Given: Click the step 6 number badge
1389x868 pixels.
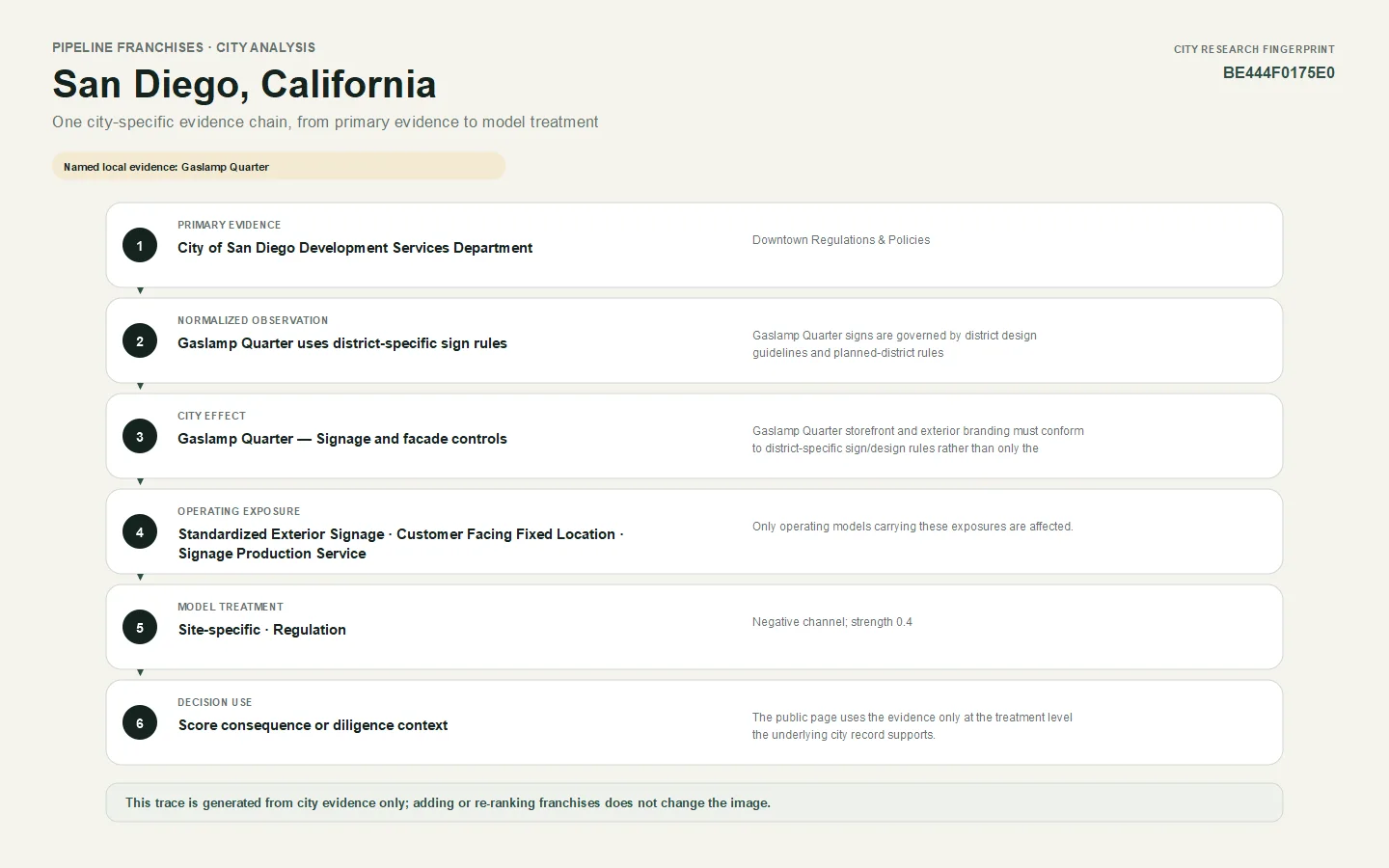Looking at the screenshot, I should pyautogui.click(x=140, y=722).
